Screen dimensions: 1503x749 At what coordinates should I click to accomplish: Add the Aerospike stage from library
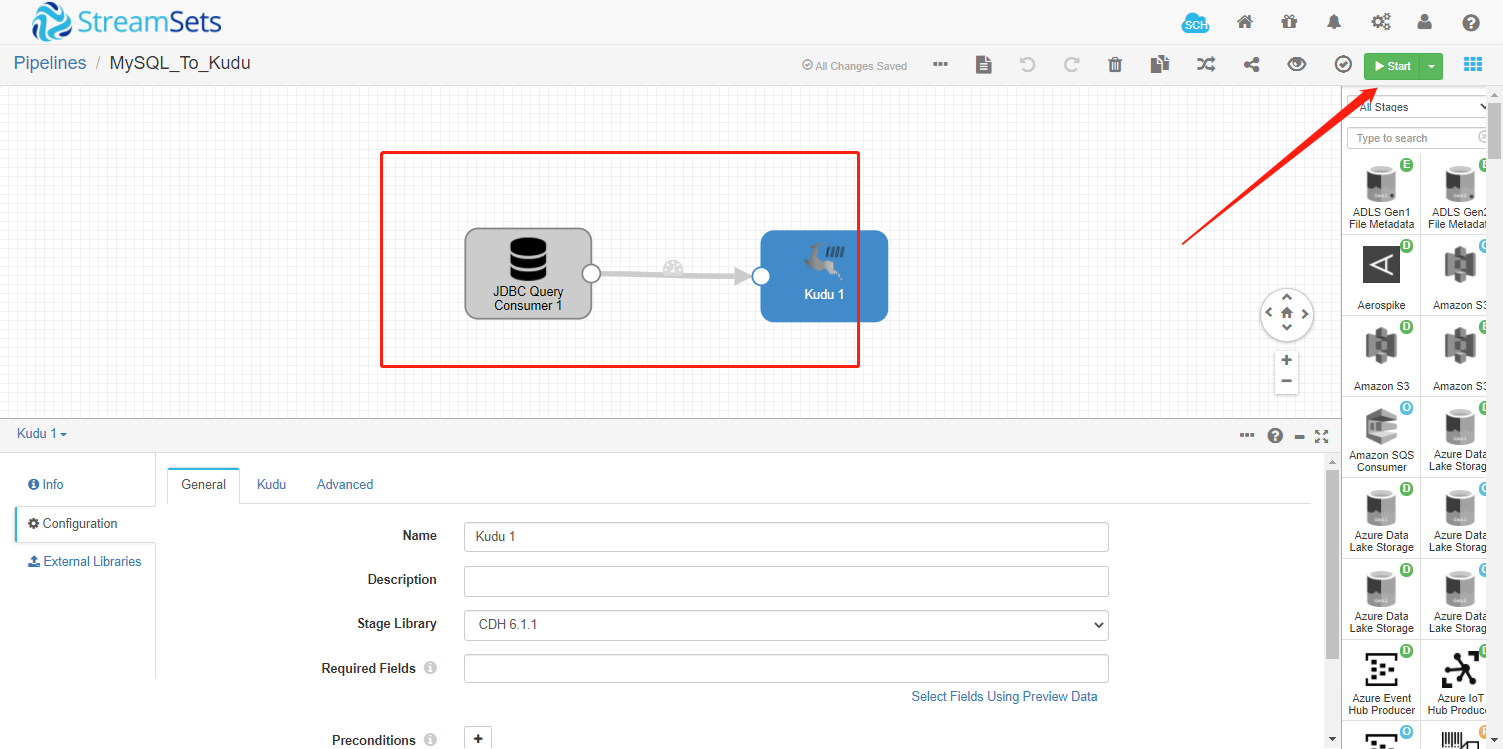1381,277
